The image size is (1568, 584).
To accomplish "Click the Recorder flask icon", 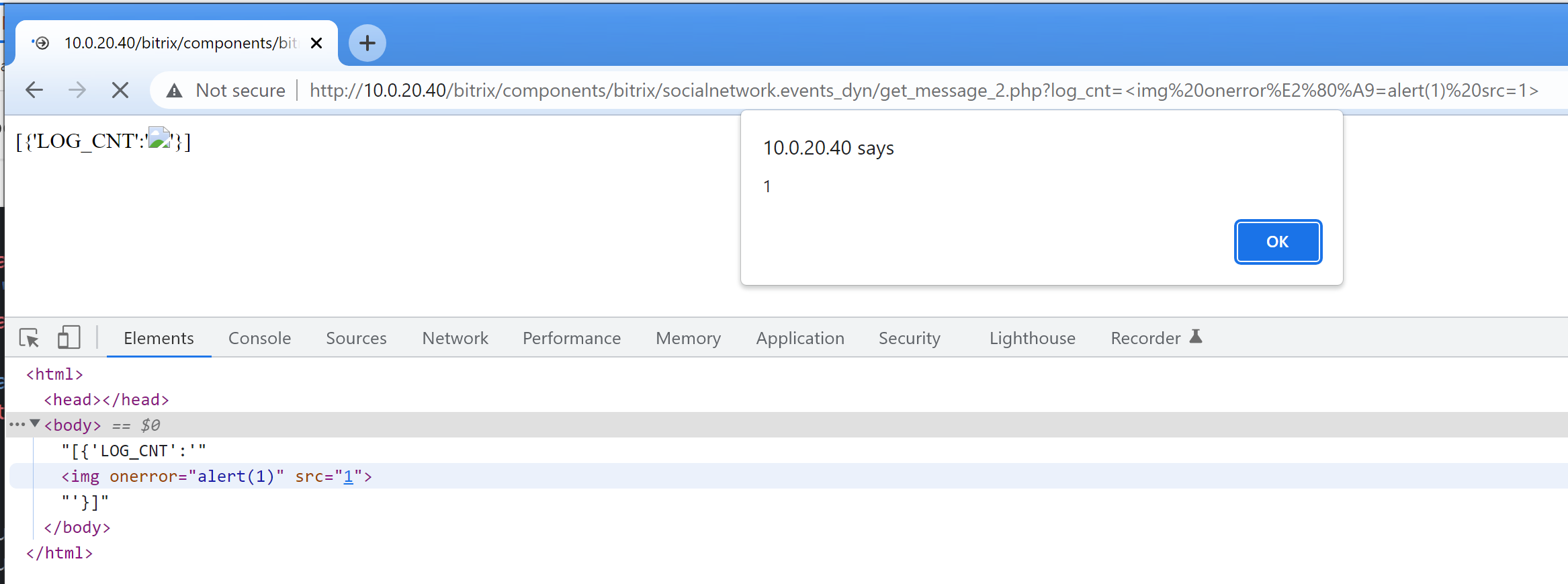I will (1196, 337).
